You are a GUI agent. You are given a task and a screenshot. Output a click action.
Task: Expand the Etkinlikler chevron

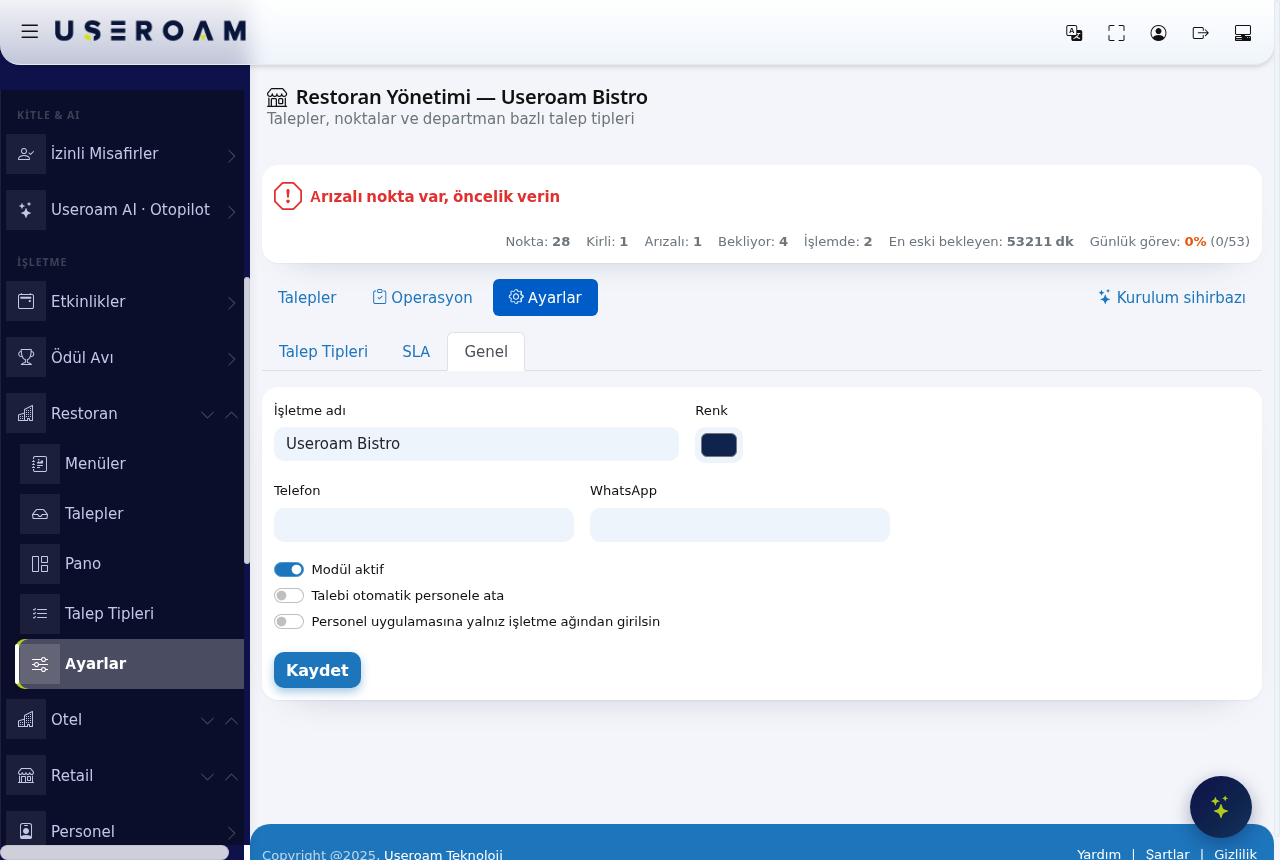231,303
